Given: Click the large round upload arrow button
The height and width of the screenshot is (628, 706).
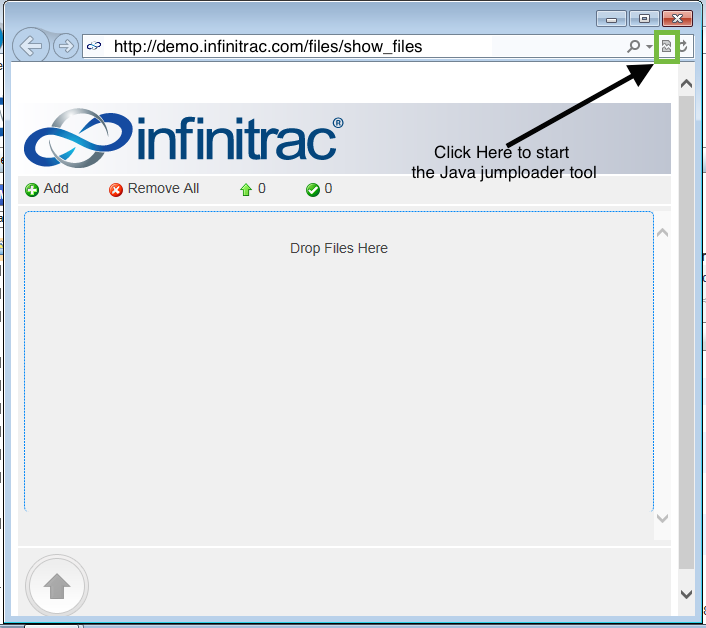Looking at the screenshot, I should click(57, 586).
